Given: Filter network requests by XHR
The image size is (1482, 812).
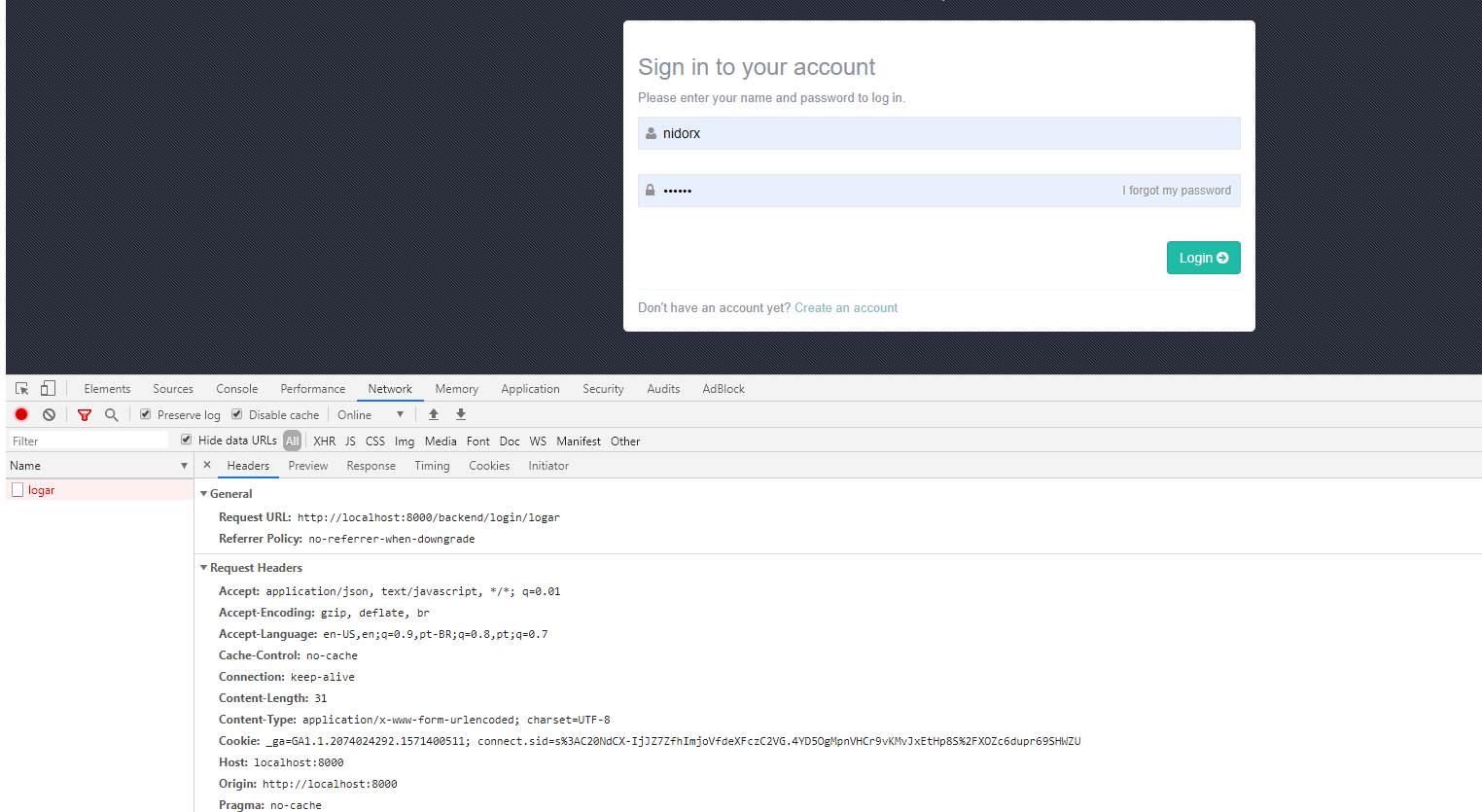Looking at the screenshot, I should [x=324, y=440].
